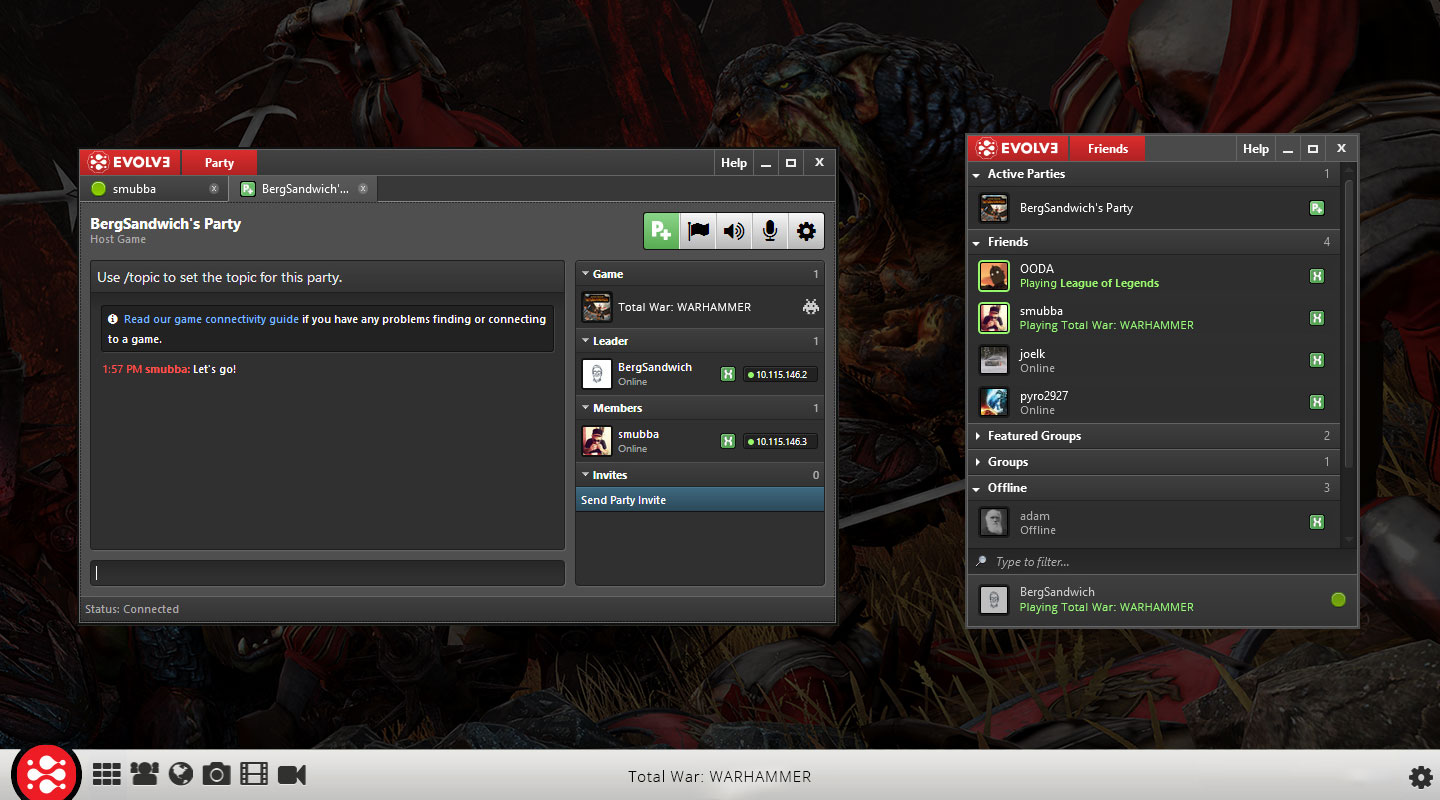
Task: Close the BergSandwich party tab
Action: point(363,188)
